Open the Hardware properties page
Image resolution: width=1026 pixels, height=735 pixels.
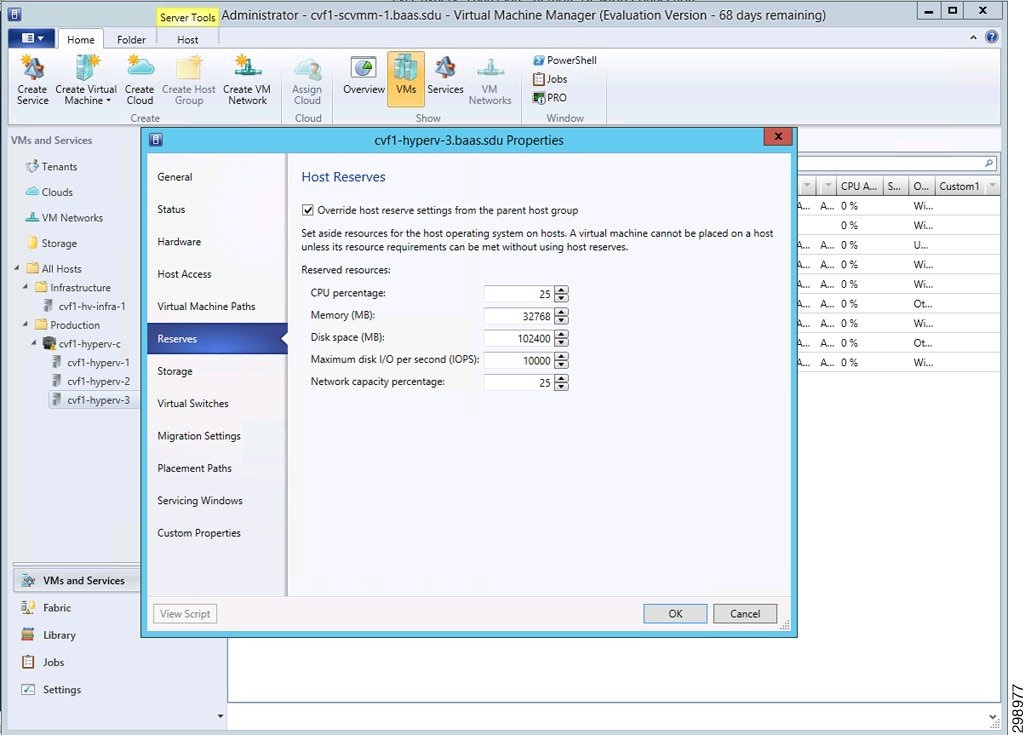tap(217, 242)
